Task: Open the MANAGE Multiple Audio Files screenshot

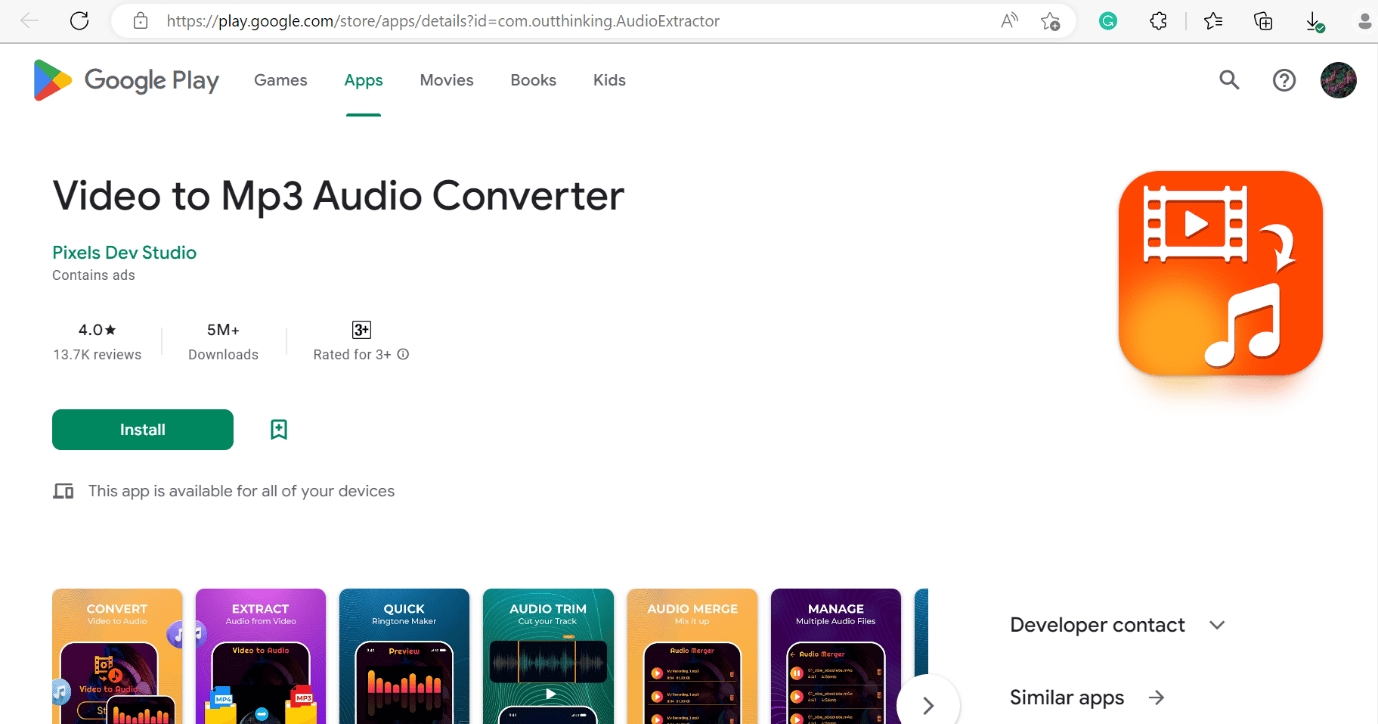Action: pos(836,656)
